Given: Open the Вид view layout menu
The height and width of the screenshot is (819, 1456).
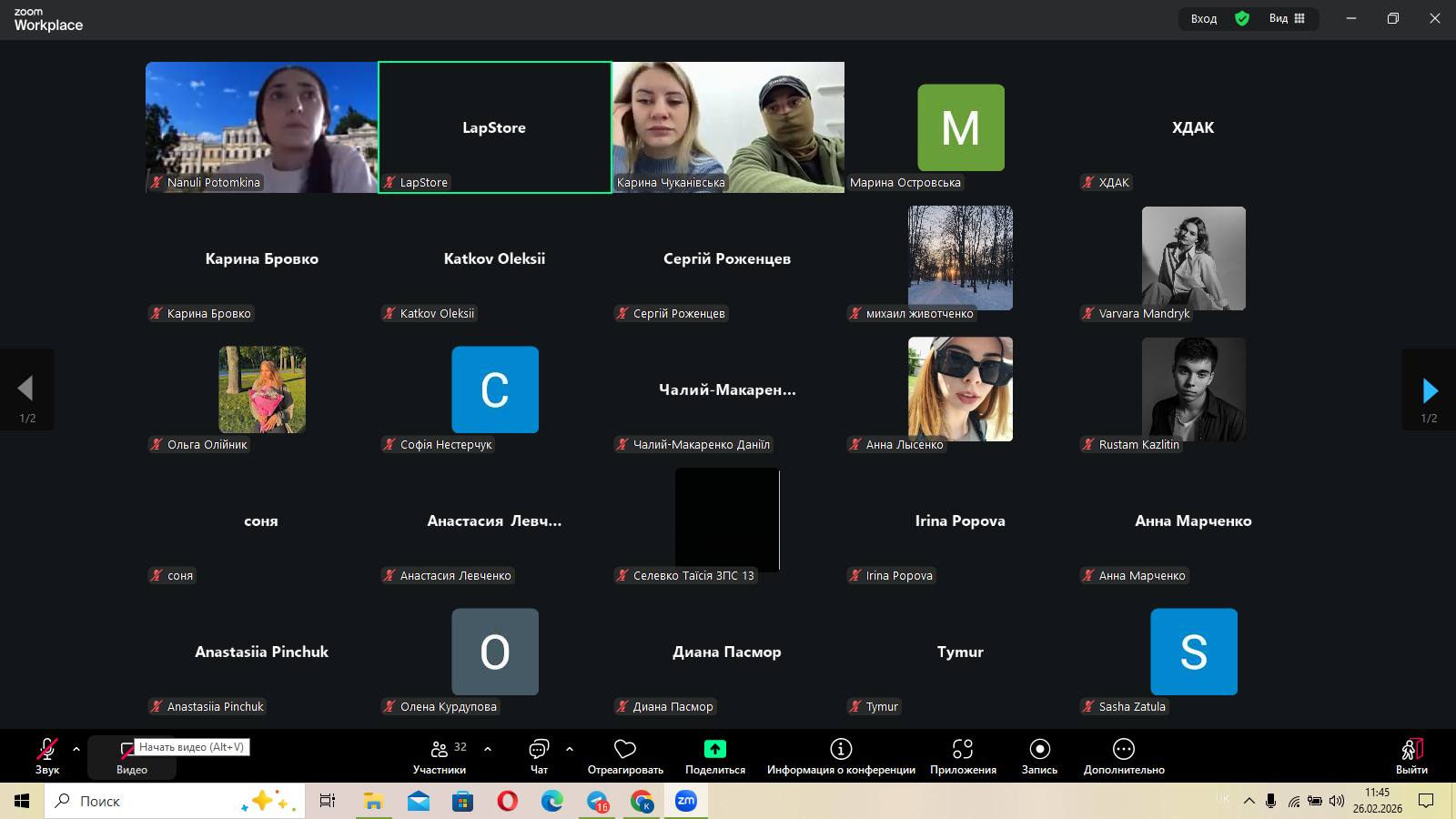Looking at the screenshot, I should point(1287,18).
